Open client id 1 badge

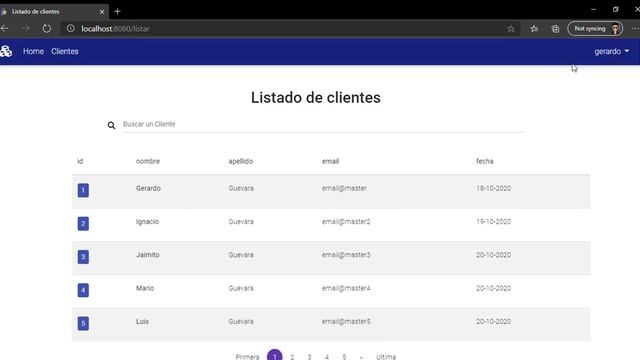coord(83,190)
